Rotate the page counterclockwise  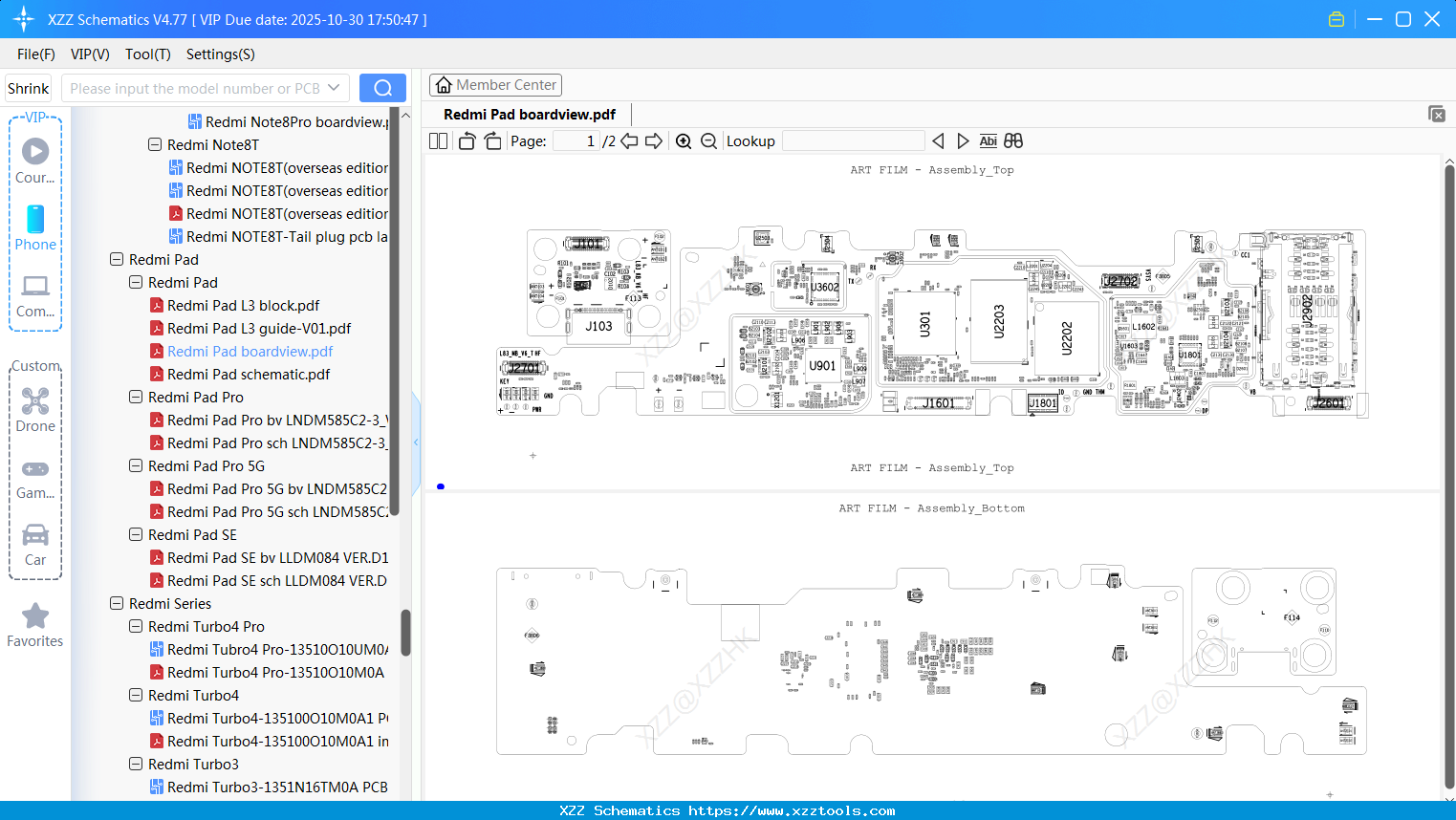(x=466, y=140)
